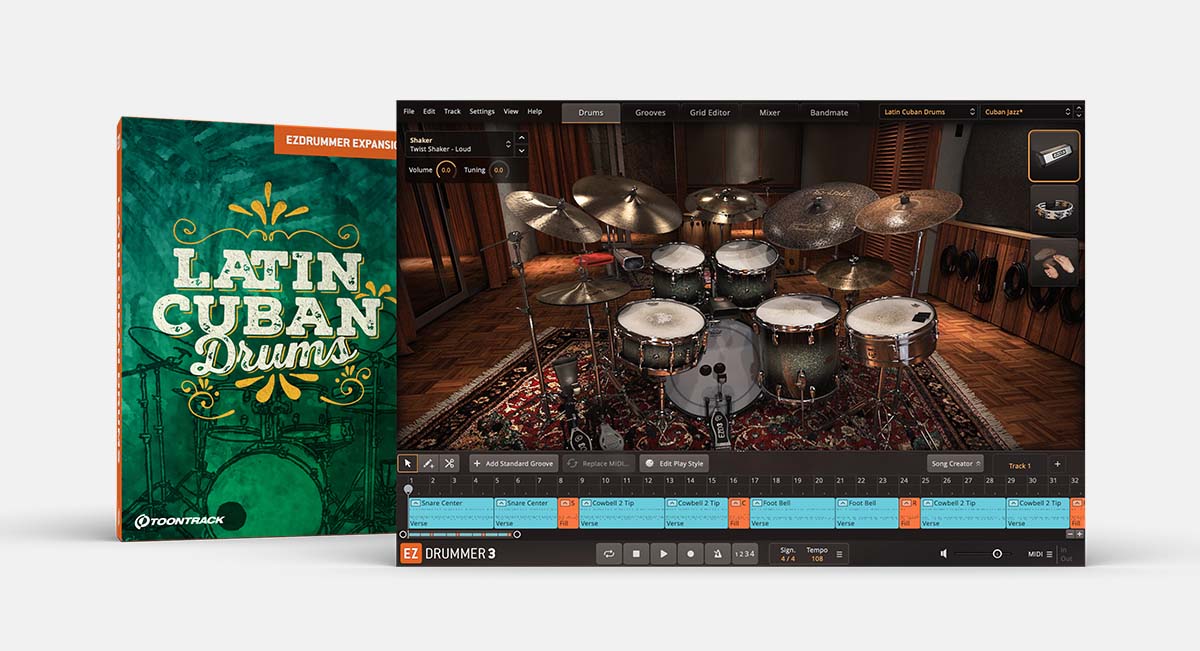Select the hand clap percussion thumbnail
Screen dimensions: 1200x651
[1054, 262]
